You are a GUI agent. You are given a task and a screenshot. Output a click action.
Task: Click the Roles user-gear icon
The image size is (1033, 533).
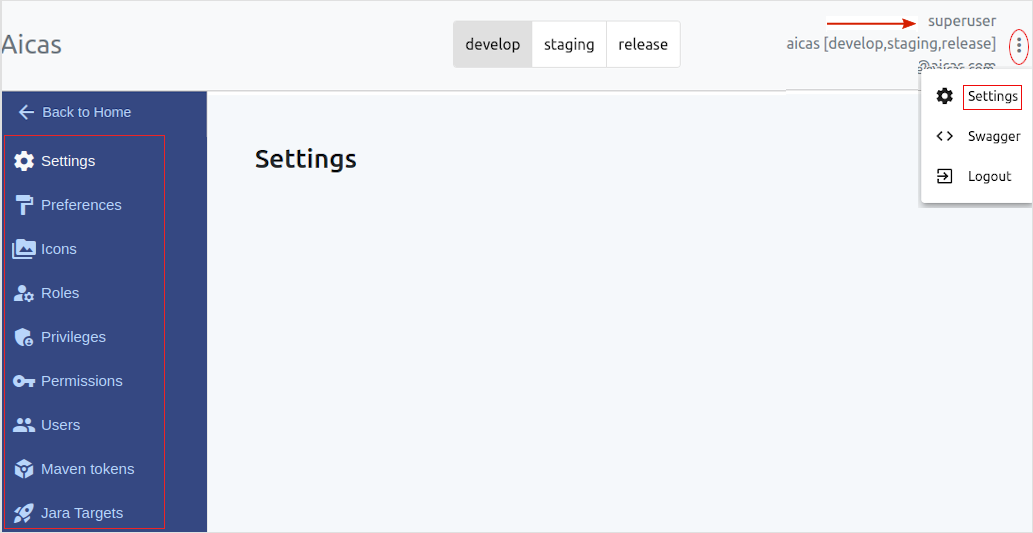(x=24, y=293)
